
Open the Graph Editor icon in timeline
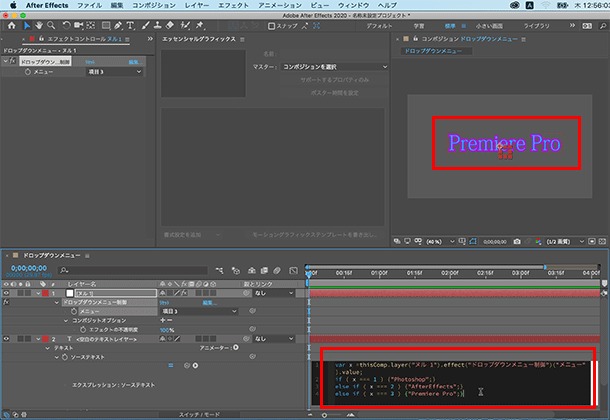point(293,270)
